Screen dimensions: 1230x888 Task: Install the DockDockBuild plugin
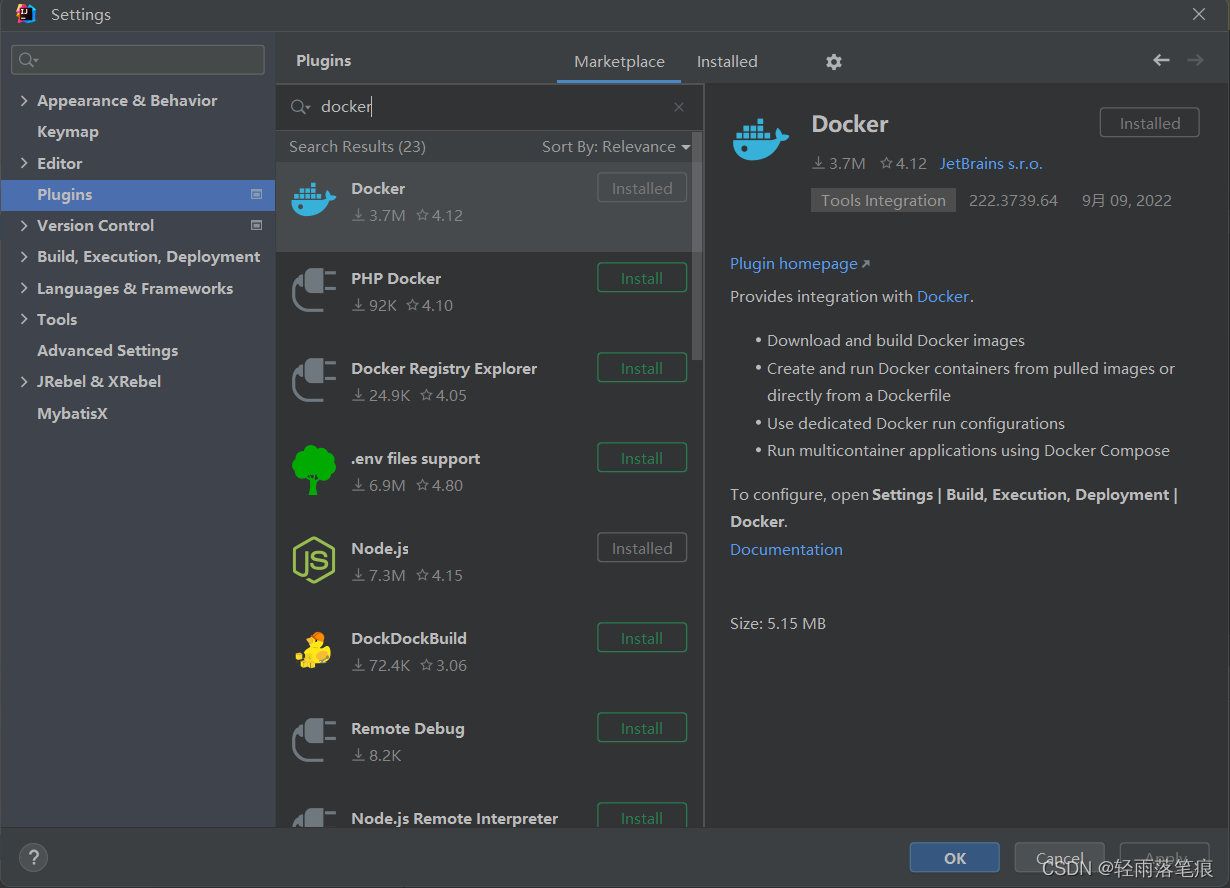tap(642, 638)
